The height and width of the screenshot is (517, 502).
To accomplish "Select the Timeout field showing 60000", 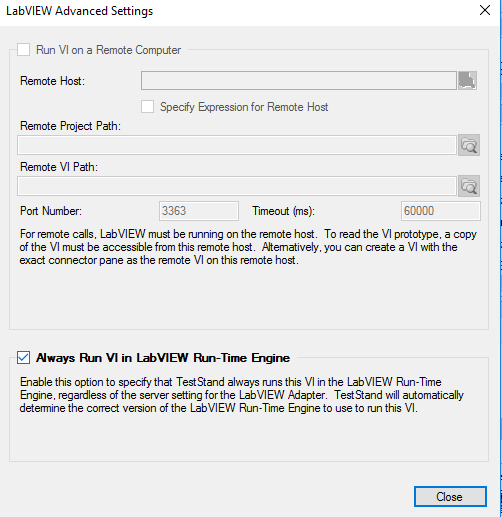I will [x=441, y=211].
